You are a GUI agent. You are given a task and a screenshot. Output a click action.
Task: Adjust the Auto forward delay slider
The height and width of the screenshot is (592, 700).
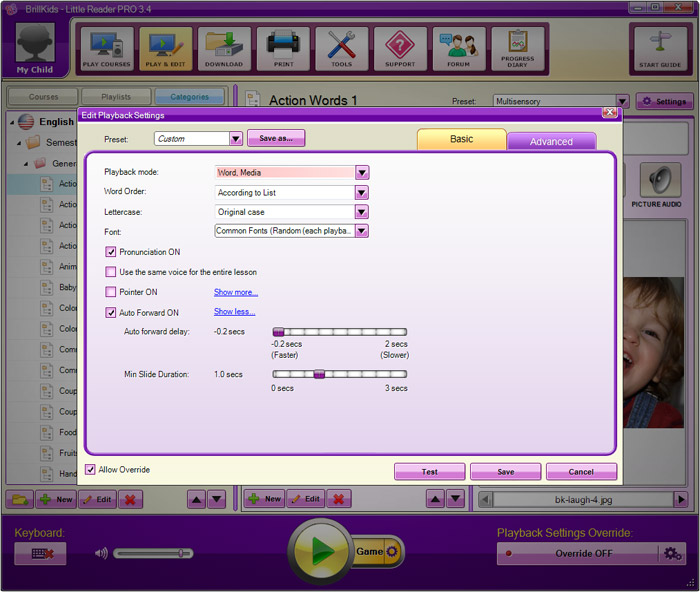coord(278,332)
